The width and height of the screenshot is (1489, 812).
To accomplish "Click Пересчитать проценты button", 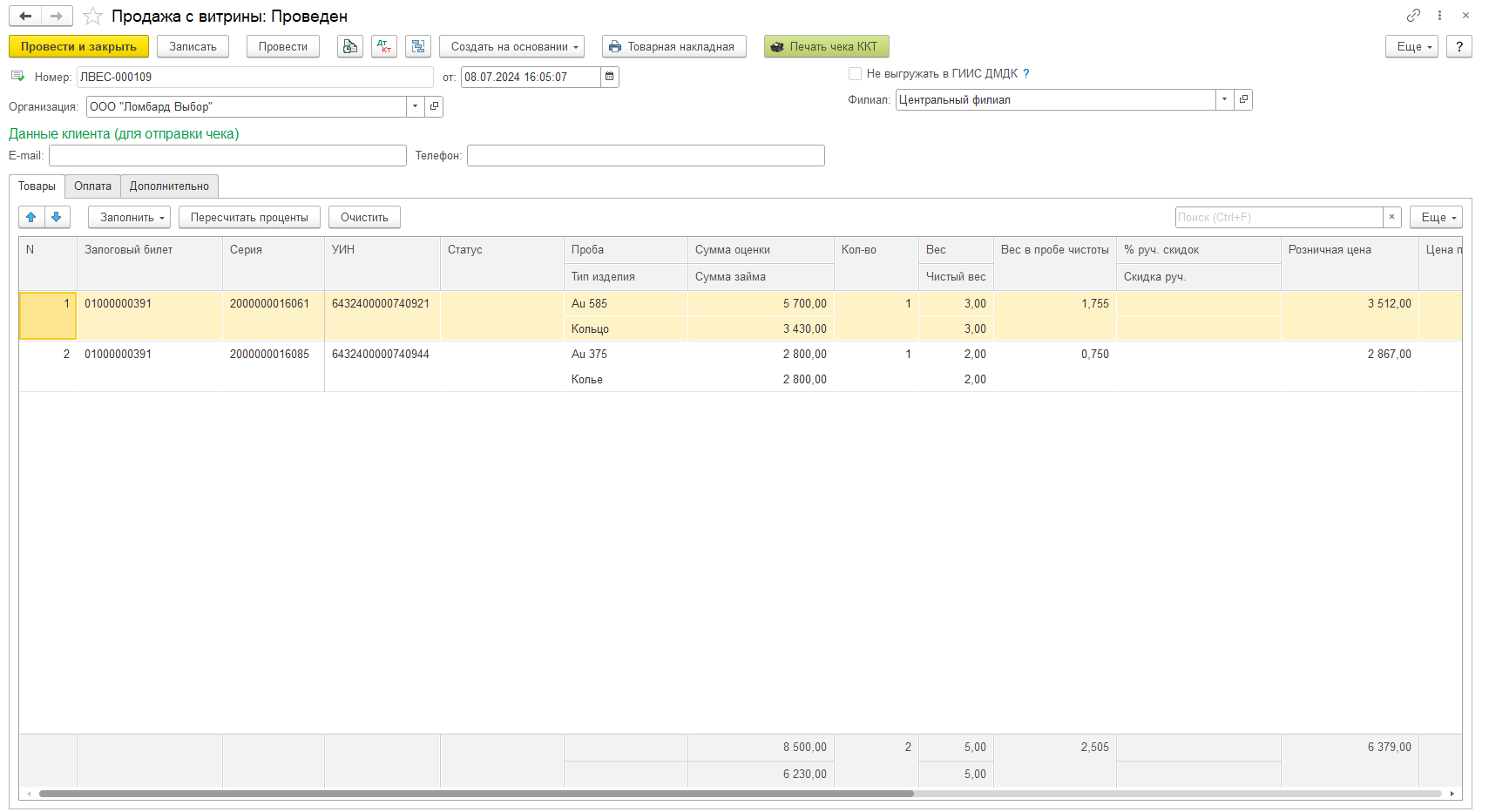I will [249, 217].
